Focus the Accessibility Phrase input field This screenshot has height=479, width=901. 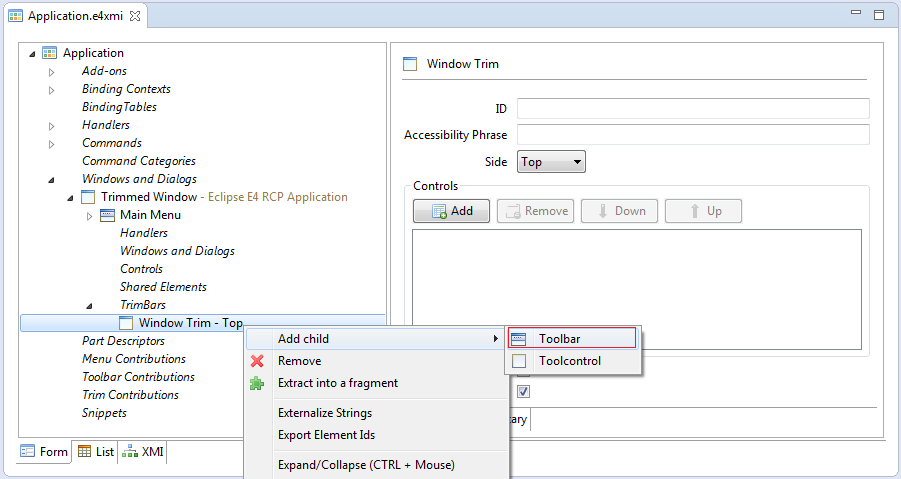click(x=693, y=134)
